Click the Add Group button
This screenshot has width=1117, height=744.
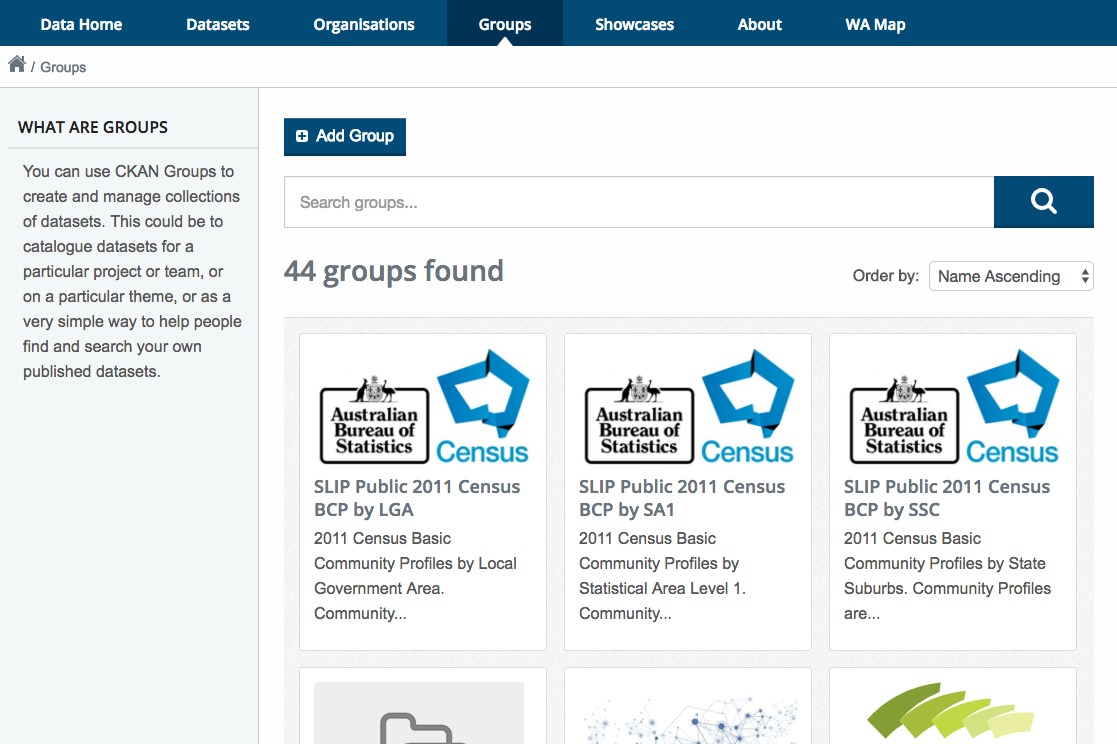coord(345,136)
